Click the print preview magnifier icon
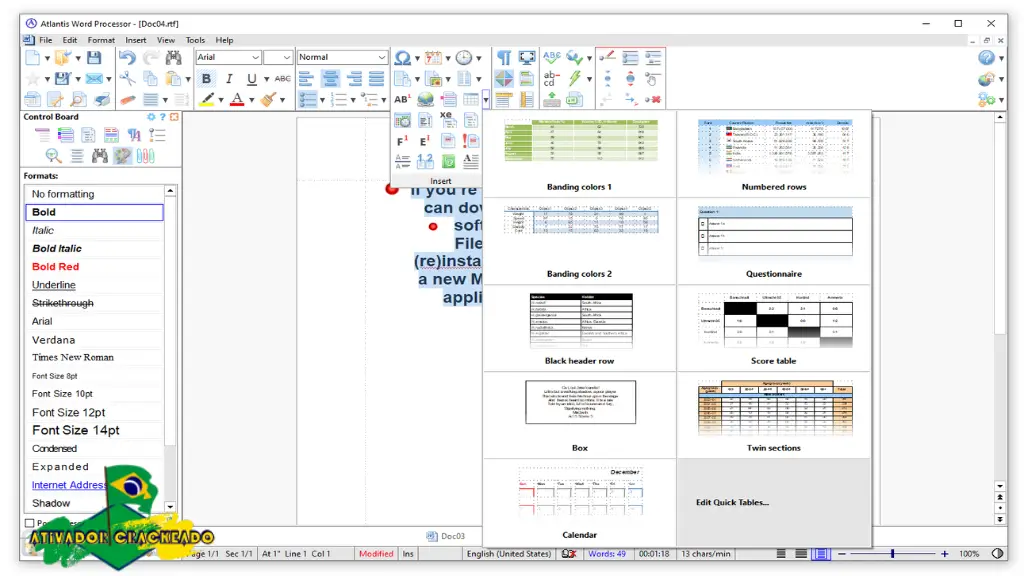The image size is (1024, 576). point(78,100)
